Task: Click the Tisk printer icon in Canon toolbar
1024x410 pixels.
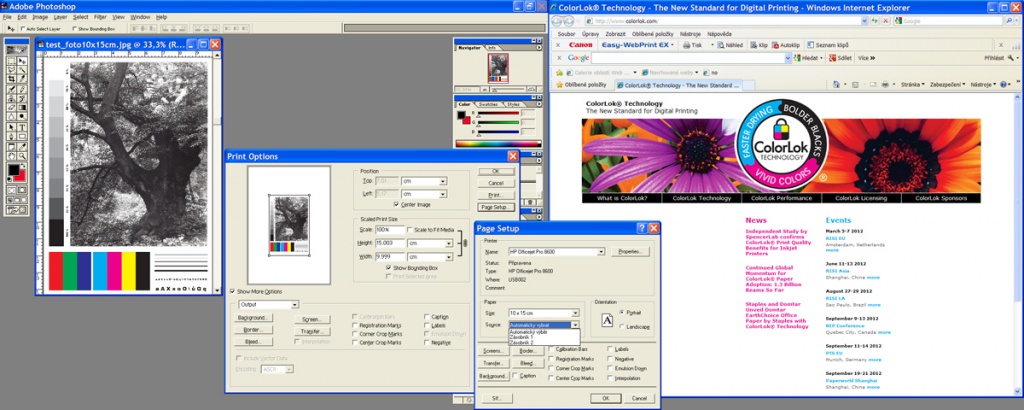Action: click(x=686, y=45)
